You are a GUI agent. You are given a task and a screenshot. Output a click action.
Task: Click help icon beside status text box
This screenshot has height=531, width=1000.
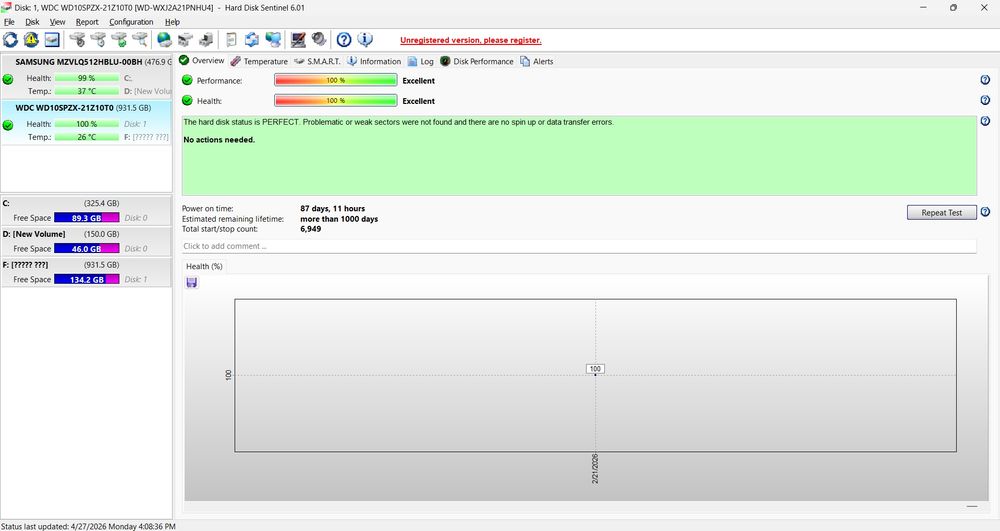click(x=985, y=120)
